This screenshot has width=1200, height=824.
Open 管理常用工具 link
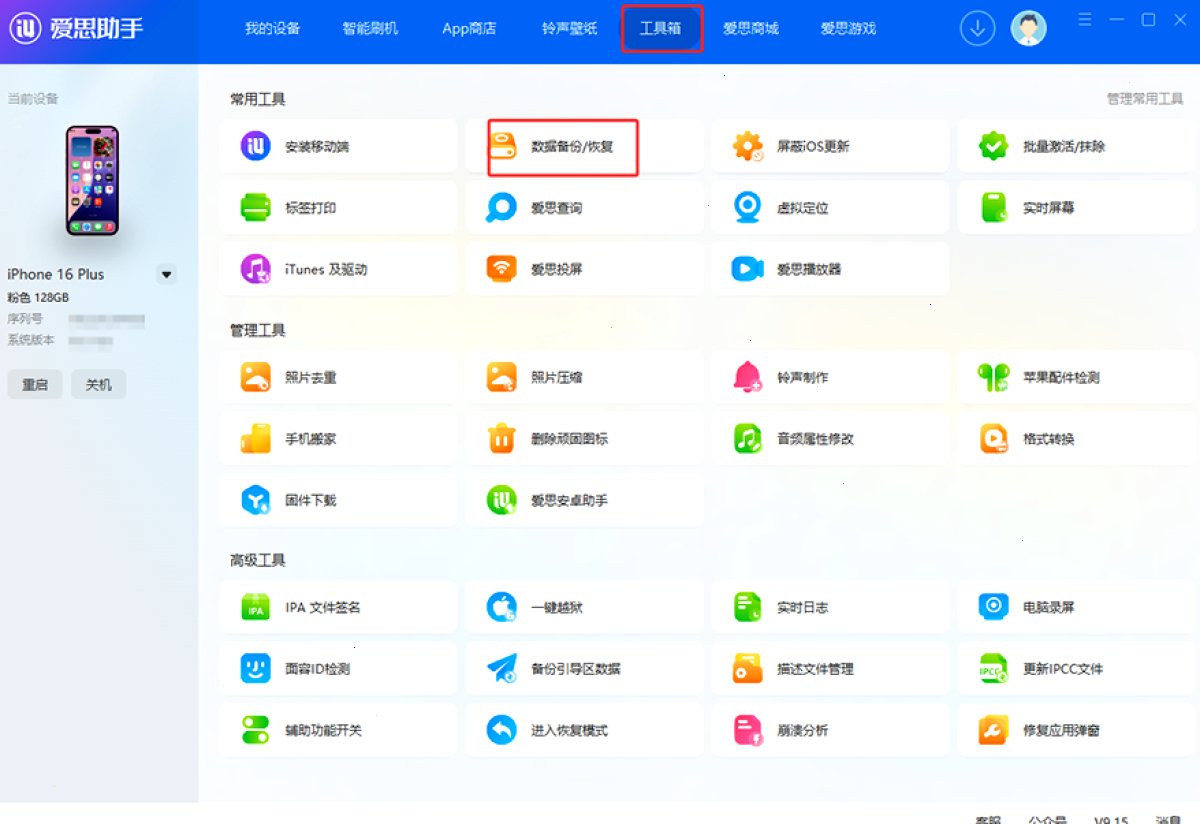coord(1145,99)
